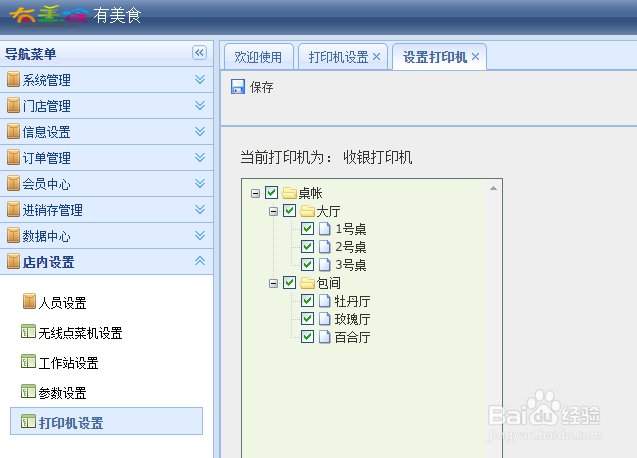The image size is (637, 458).
Task: Uncheck the 2号桌 checkbox
Action: tap(307, 246)
